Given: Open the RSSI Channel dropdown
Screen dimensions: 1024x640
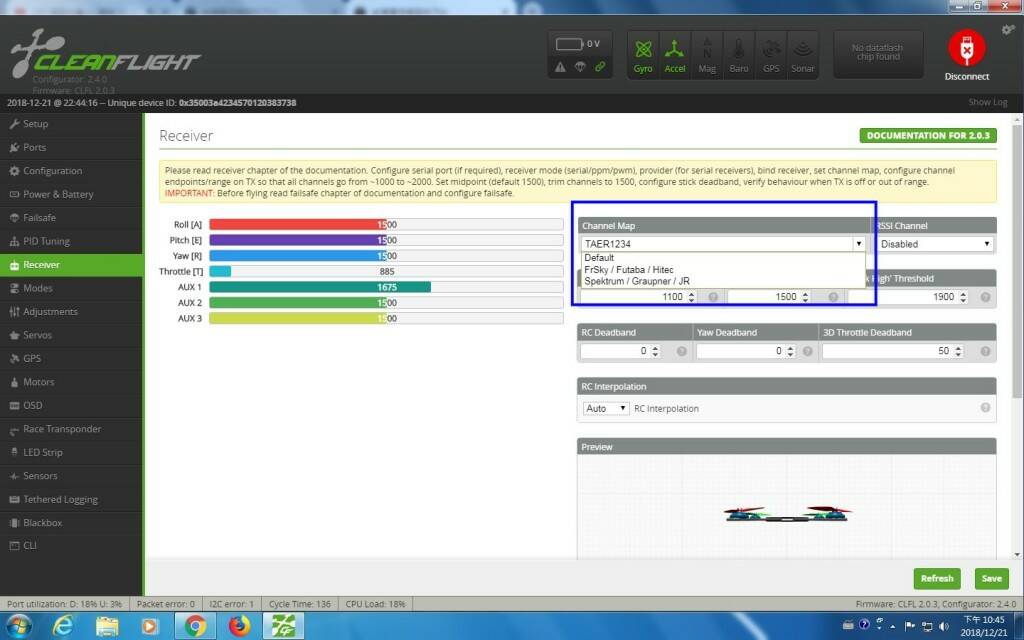Looking at the screenshot, I should pos(935,244).
